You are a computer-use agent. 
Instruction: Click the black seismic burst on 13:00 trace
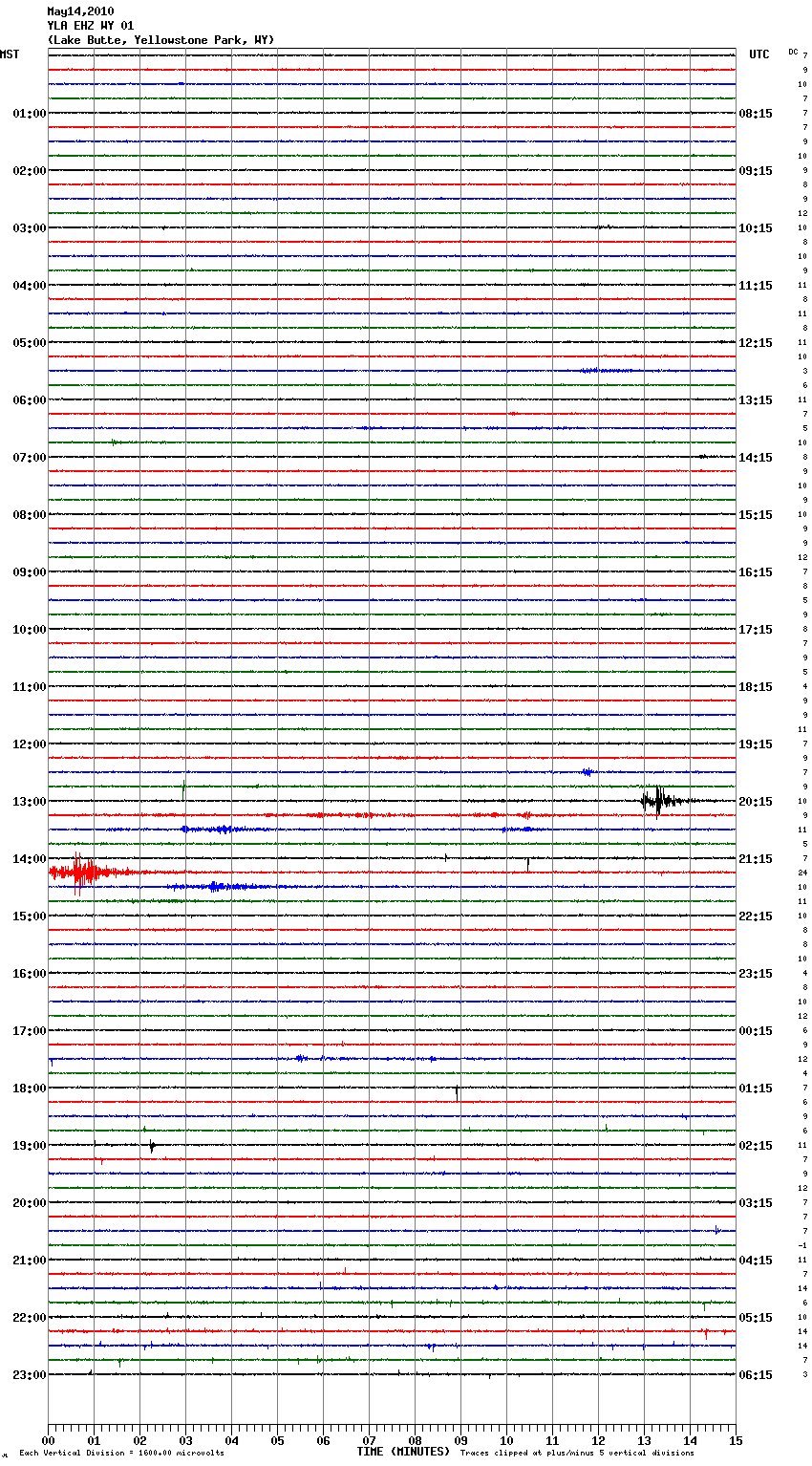pos(659,801)
